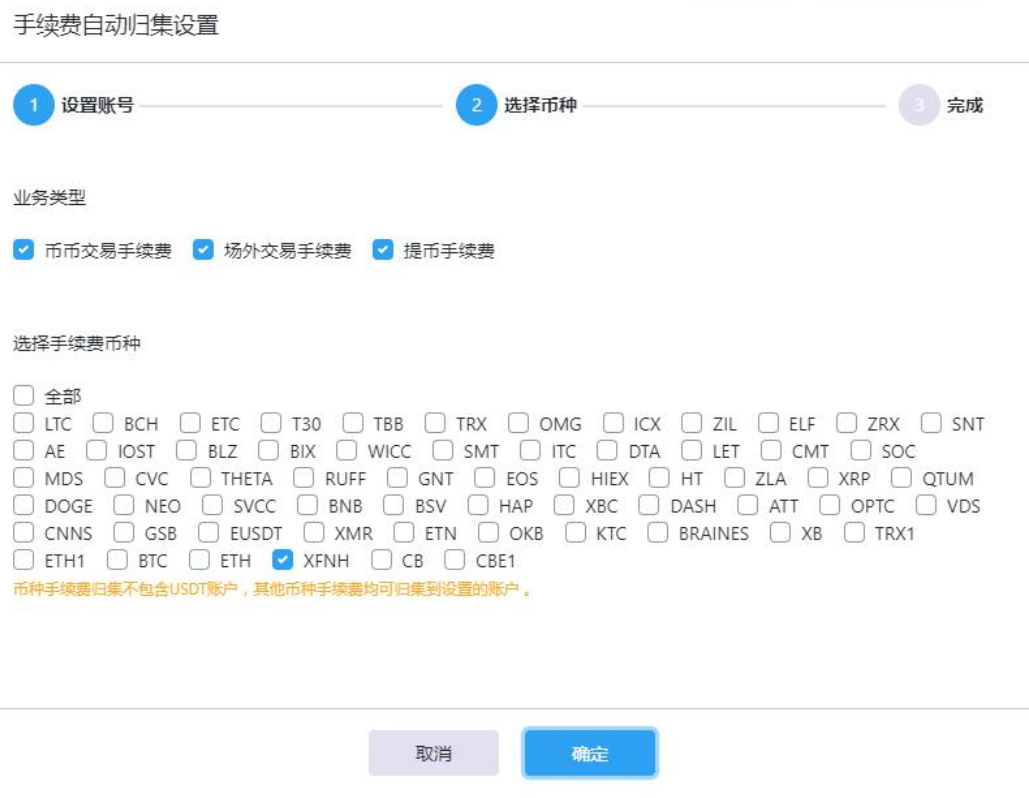Check the CVC currency checkbox
Viewport: 1029px width, 798px height.
[x=115, y=478]
